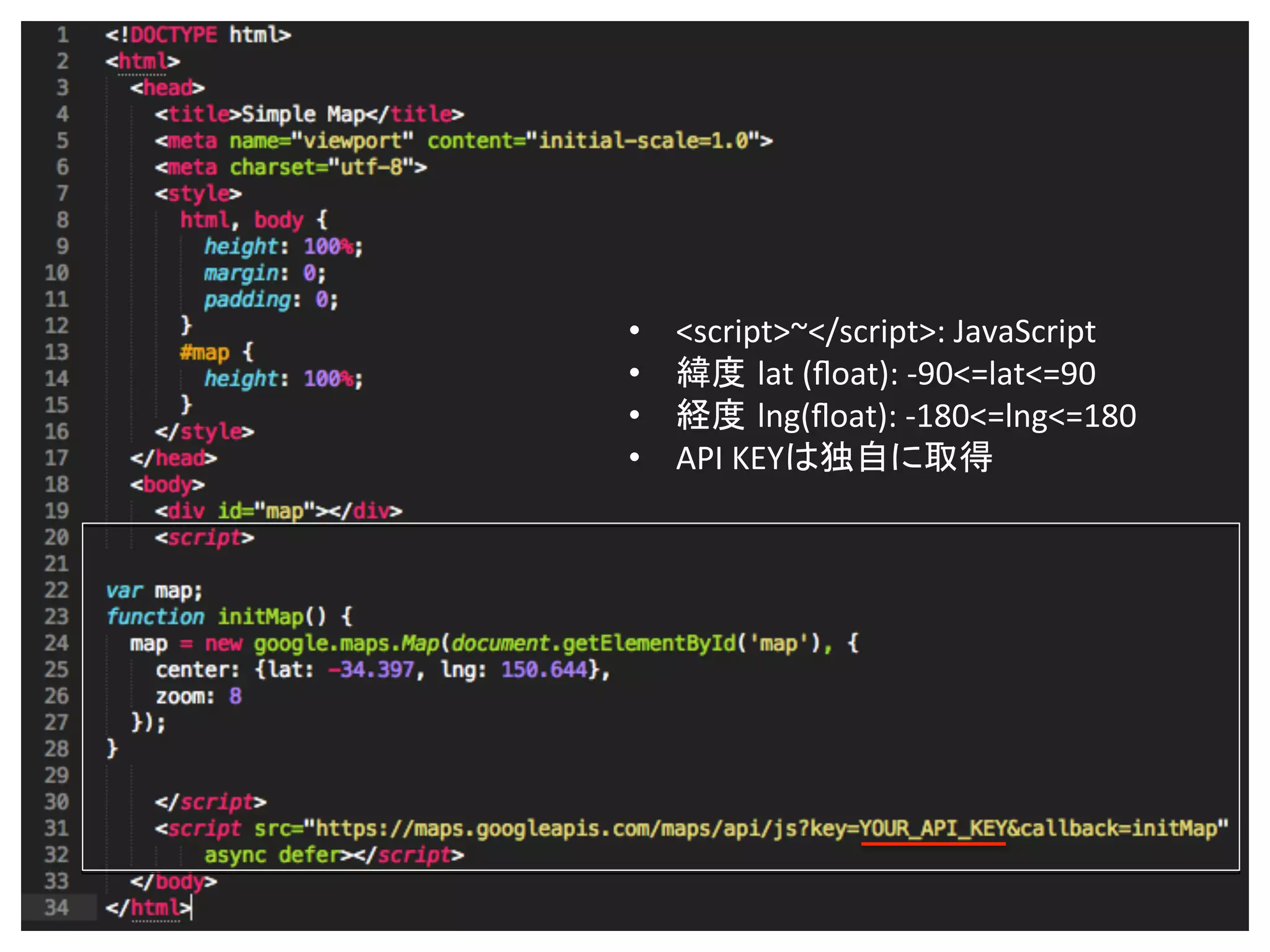
Task: Click the viewport meta tag name attribute
Action: click(321, 141)
